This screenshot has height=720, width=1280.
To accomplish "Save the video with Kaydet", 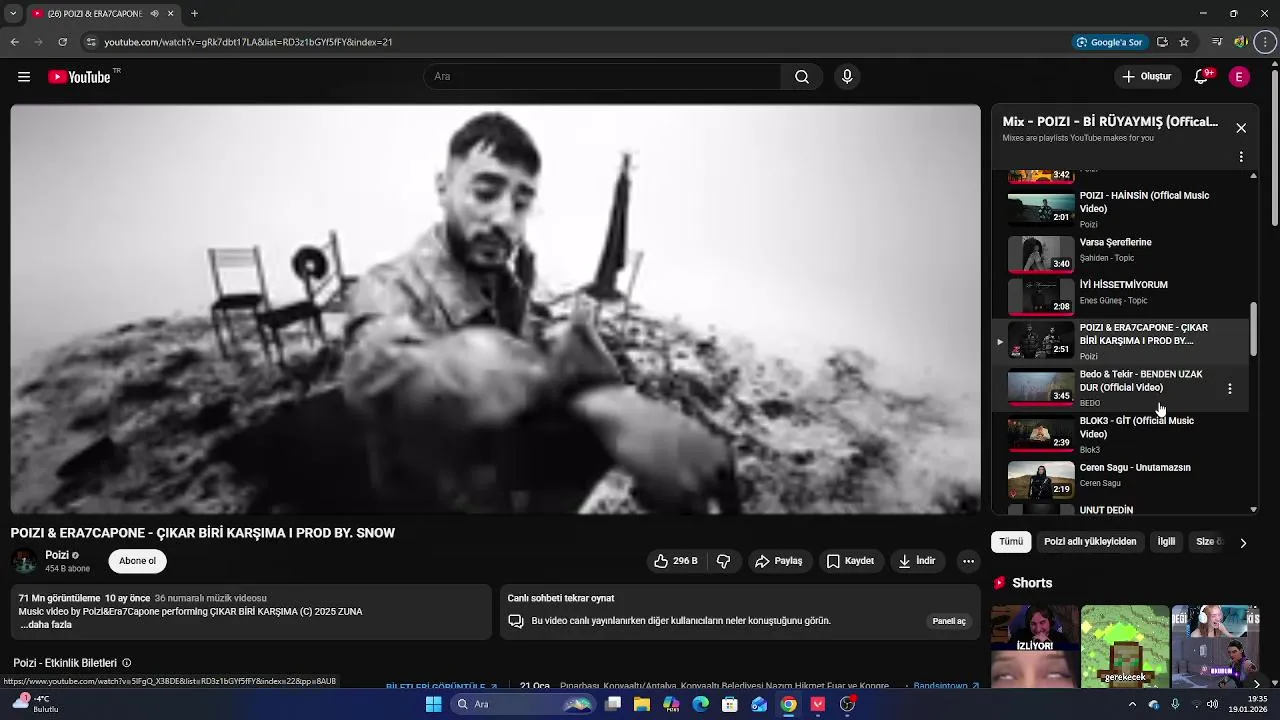I will point(850,561).
